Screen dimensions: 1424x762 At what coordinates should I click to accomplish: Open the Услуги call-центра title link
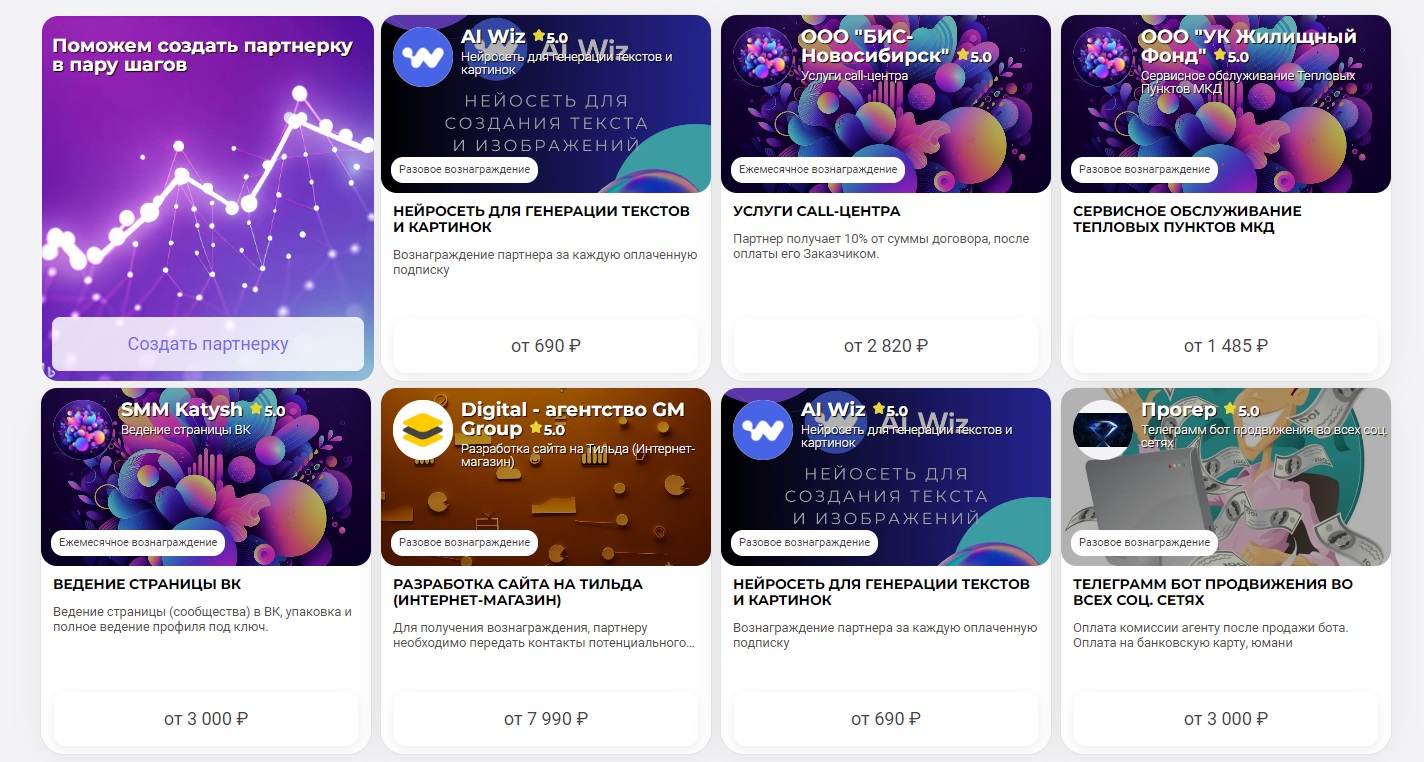pyautogui.click(x=817, y=211)
